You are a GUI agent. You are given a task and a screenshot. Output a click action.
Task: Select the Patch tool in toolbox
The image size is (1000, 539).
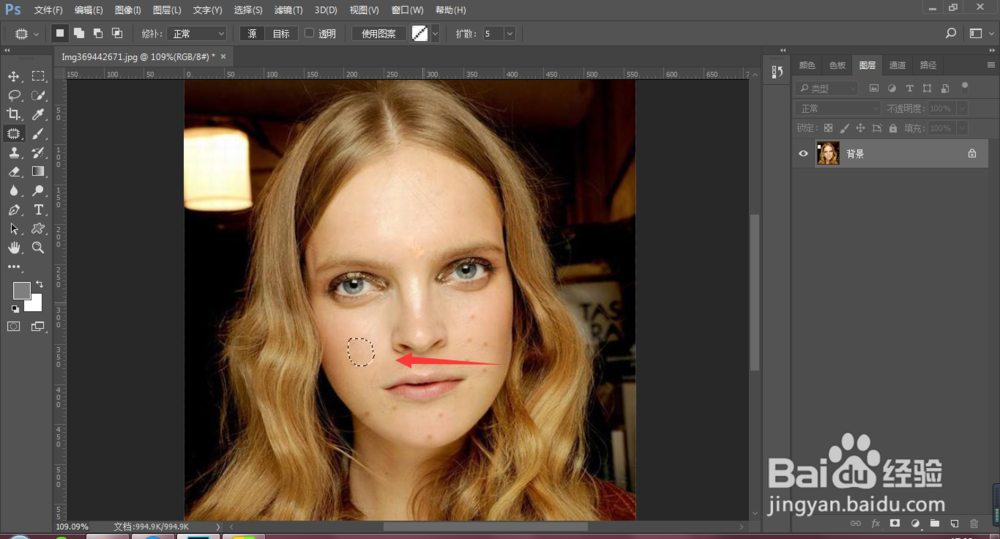[x=13, y=133]
